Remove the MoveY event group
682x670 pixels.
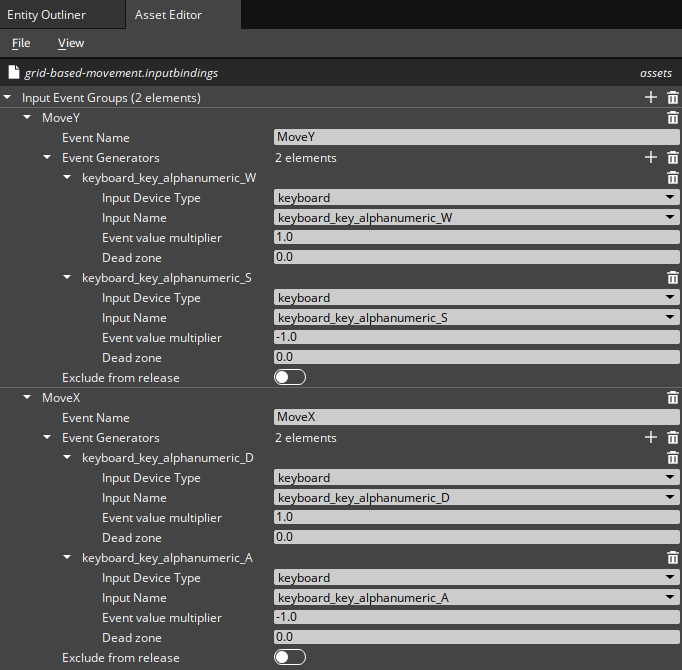pyautogui.click(x=673, y=118)
